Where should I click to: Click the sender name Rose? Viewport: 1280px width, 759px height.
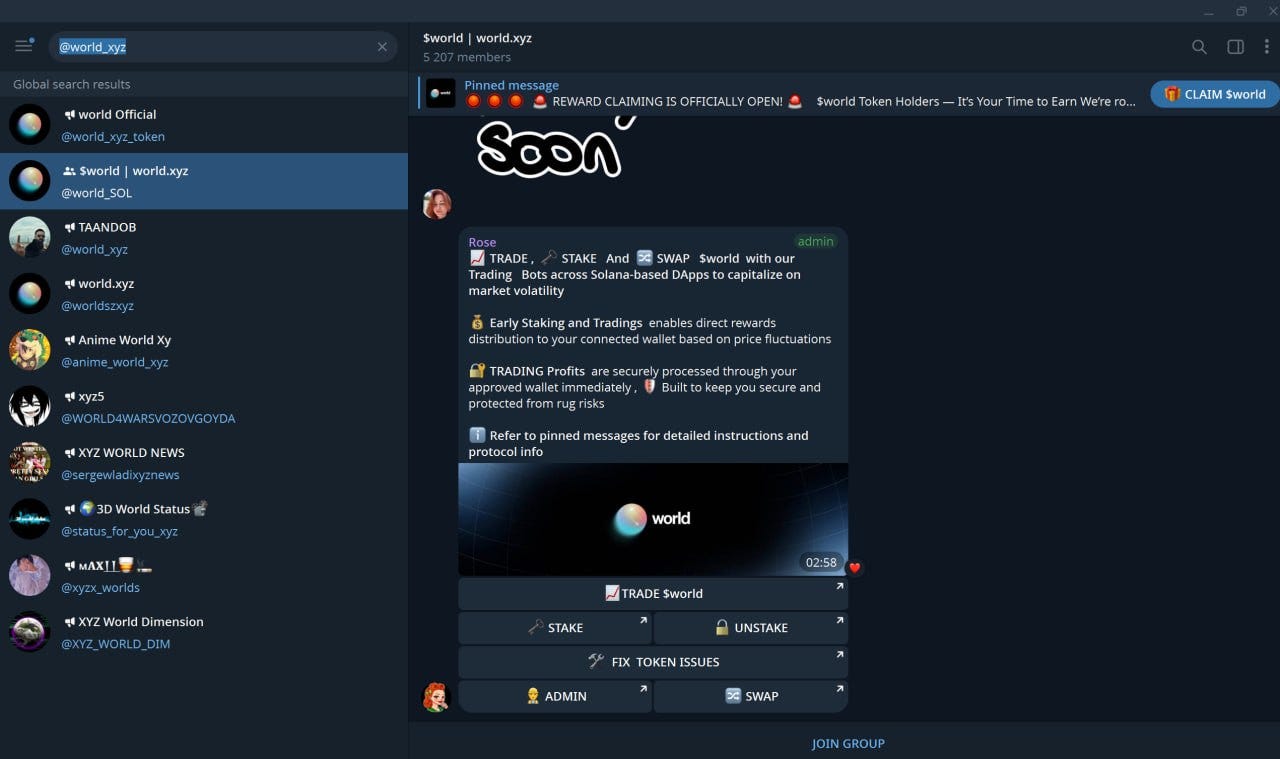click(482, 242)
